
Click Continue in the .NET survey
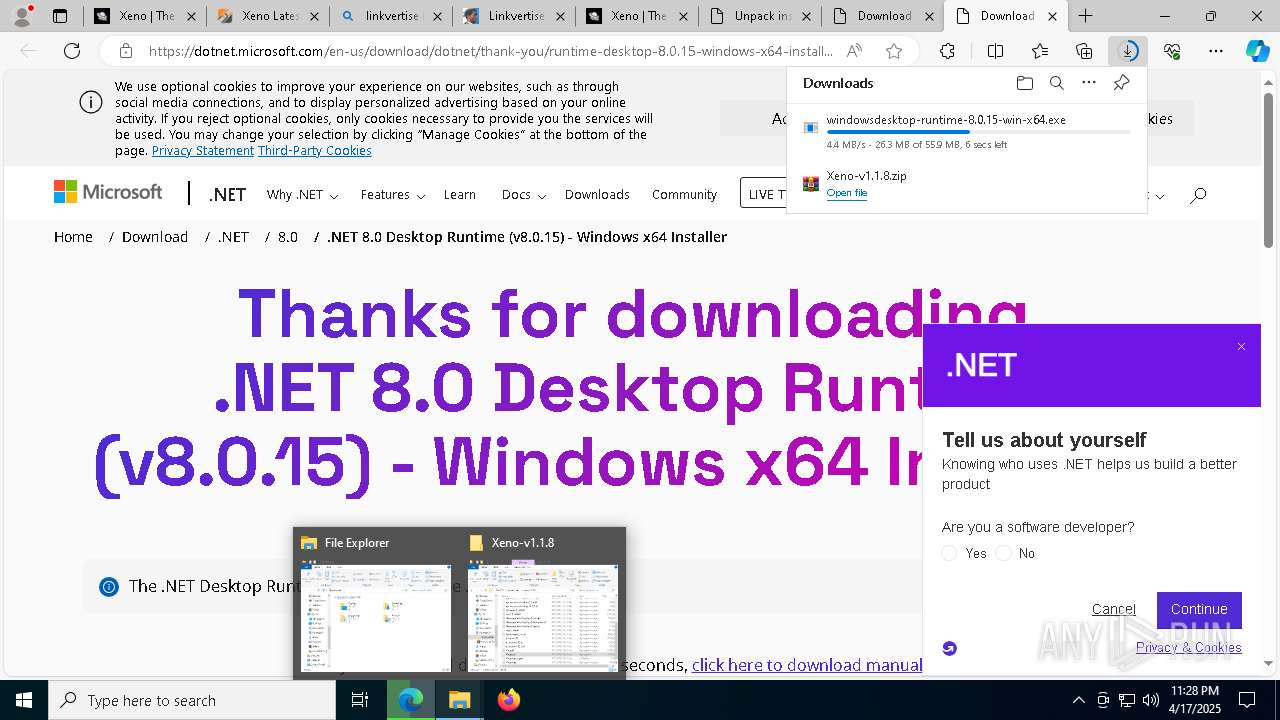click(1199, 610)
